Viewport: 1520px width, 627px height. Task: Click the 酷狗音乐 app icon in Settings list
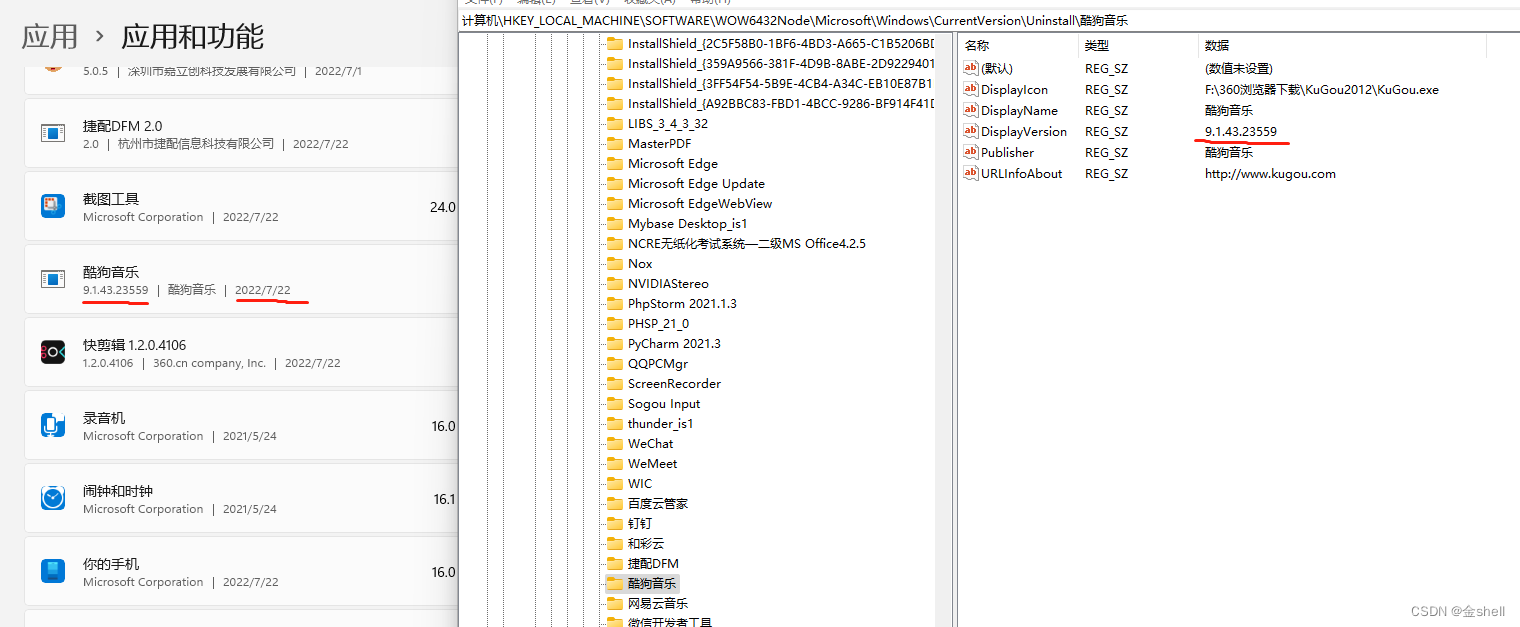53,279
